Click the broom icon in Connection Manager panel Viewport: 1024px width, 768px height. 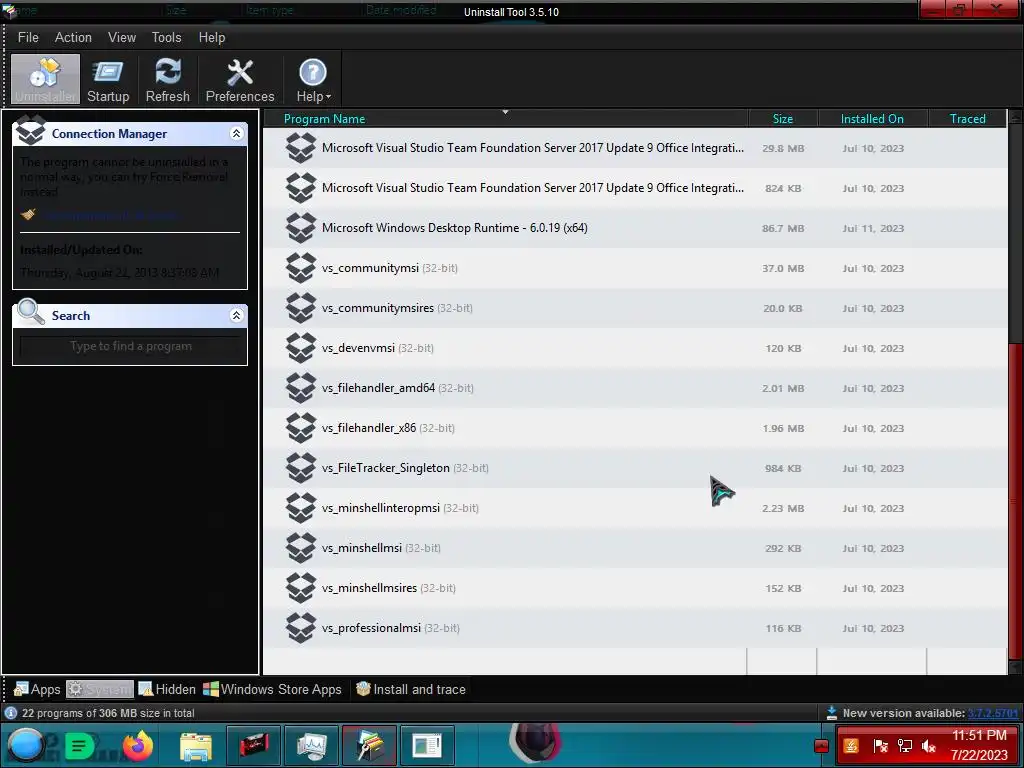pyautogui.click(x=28, y=214)
